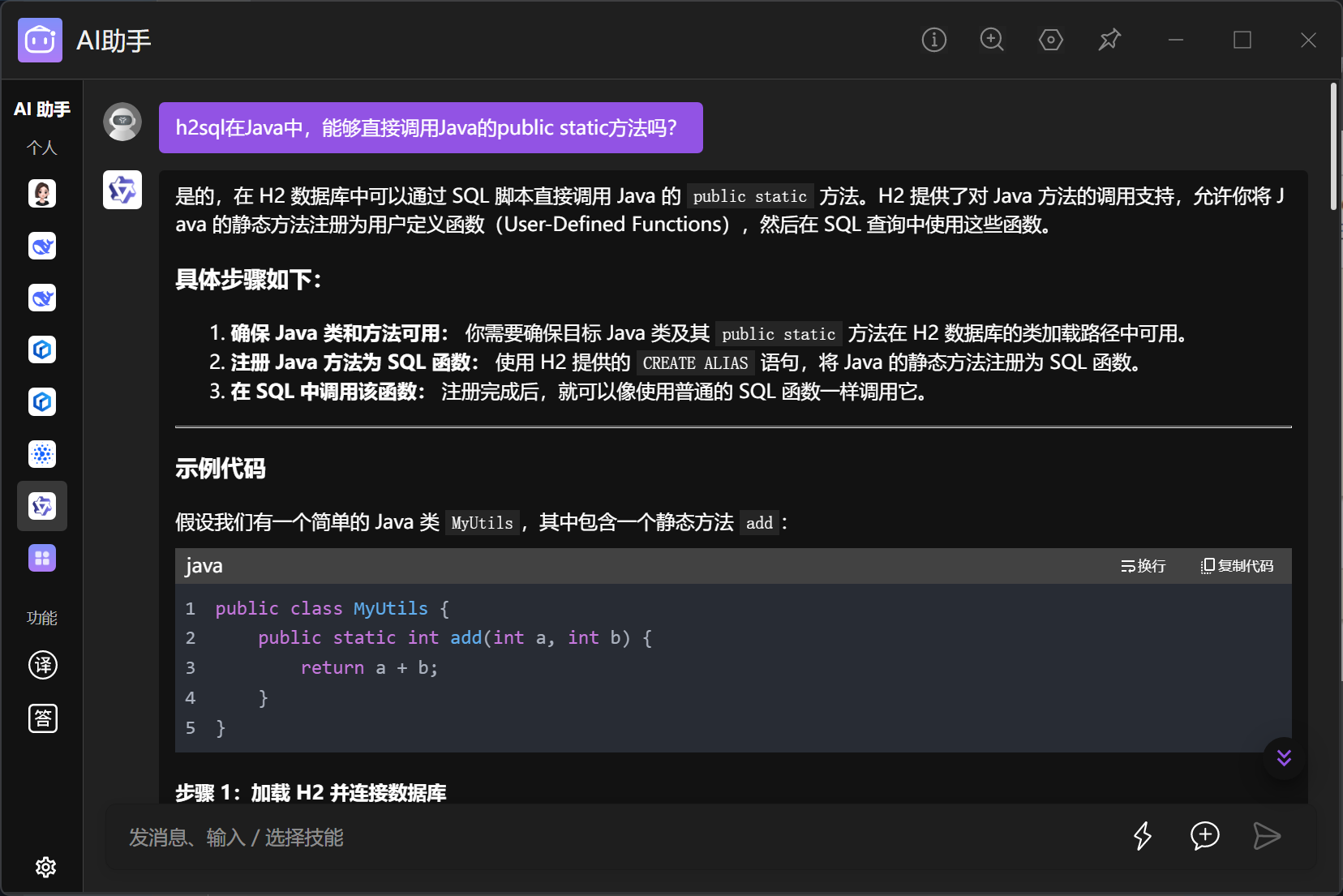Select the highlighted Qwen assistant in sidebar
The width and height of the screenshot is (1343, 896).
pyautogui.click(x=42, y=506)
